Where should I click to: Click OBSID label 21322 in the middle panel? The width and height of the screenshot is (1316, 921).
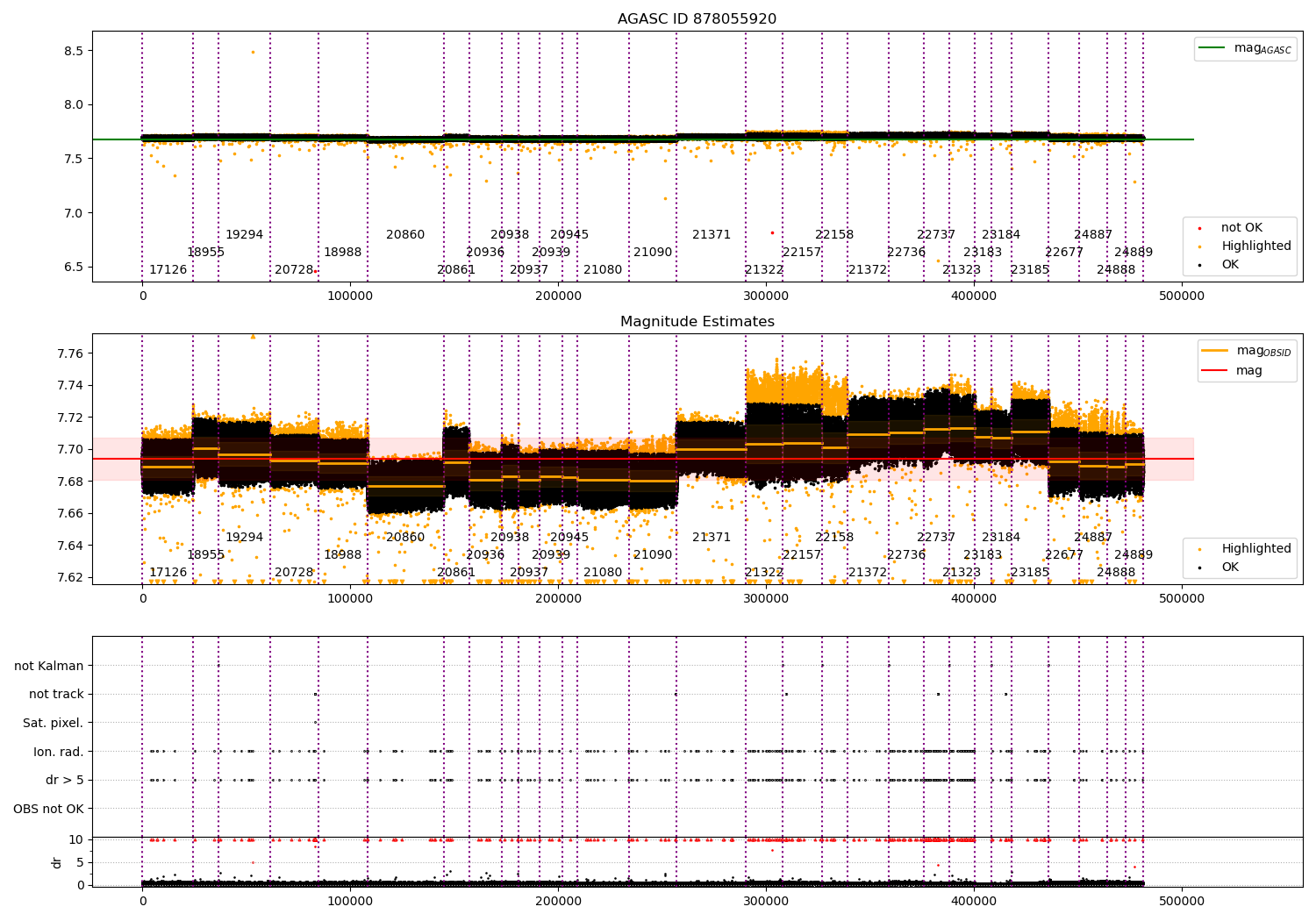click(764, 573)
